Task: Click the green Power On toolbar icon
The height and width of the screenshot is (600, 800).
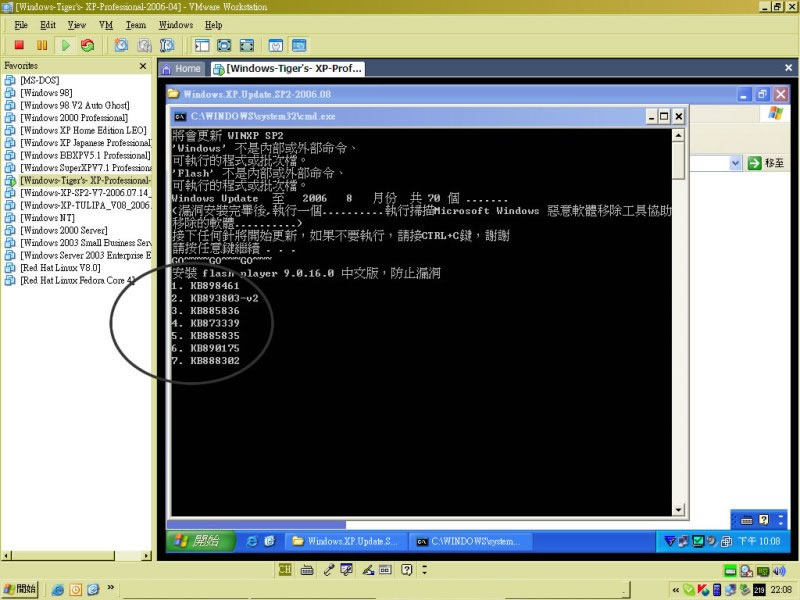Action: [65, 45]
